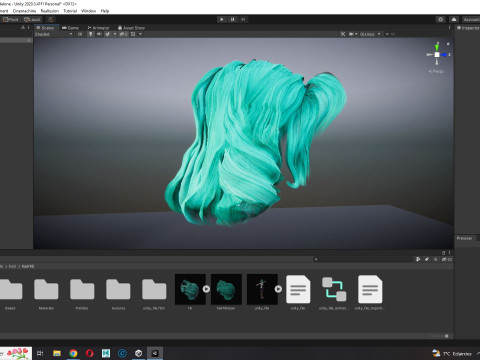Select the second hair prefab thumbnail

pyautogui.click(x=226, y=289)
